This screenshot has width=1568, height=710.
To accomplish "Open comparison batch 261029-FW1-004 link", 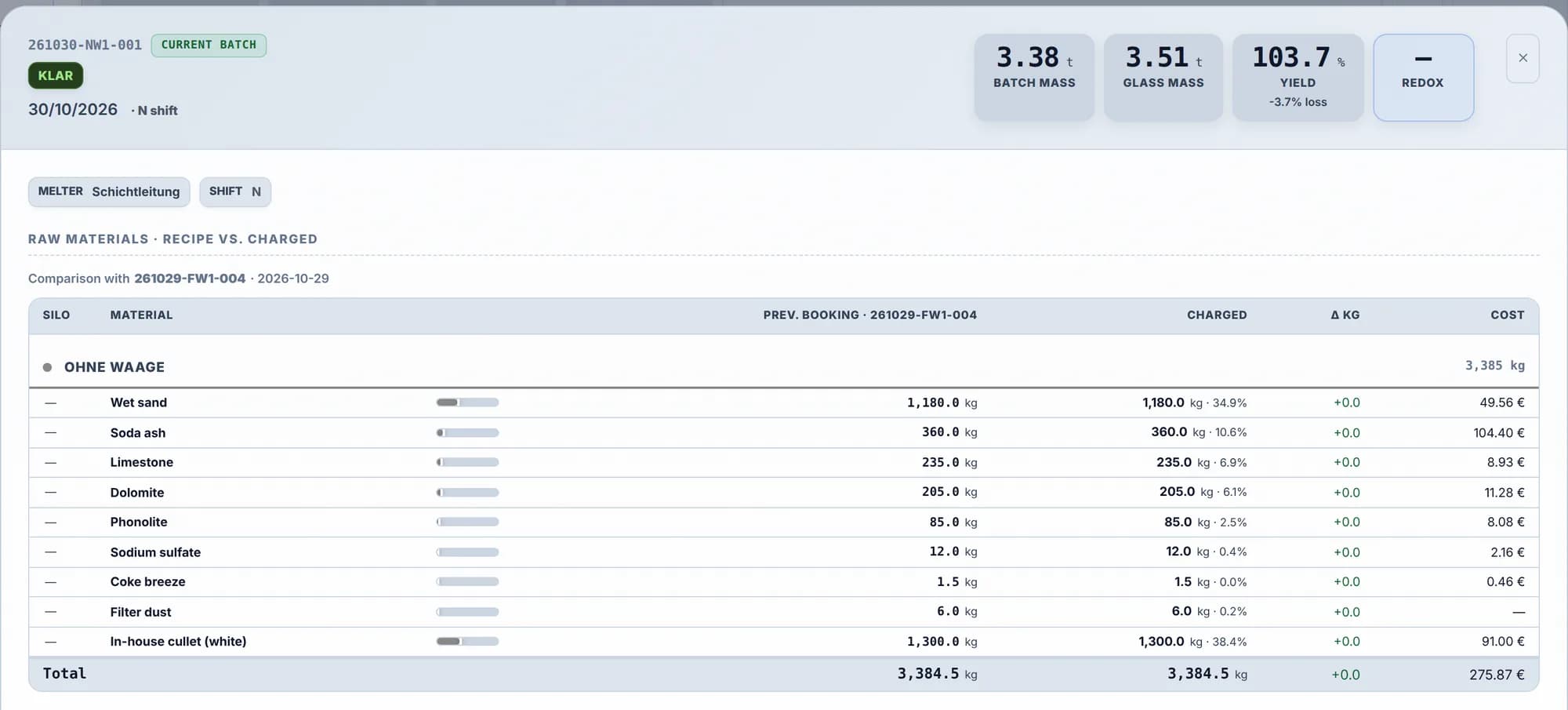I will tap(190, 279).
